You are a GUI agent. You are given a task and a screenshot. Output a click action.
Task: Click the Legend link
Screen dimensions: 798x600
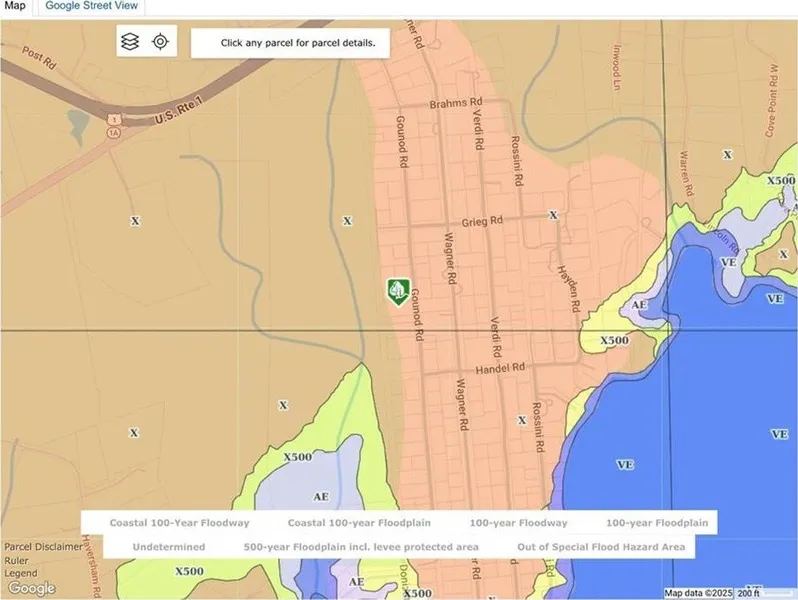pyautogui.click(x=21, y=573)
